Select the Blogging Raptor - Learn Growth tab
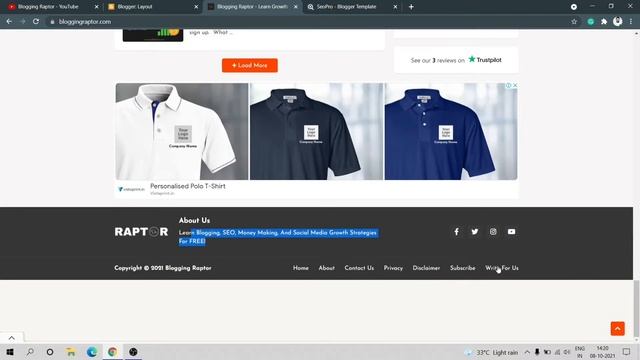 [252, 7]
